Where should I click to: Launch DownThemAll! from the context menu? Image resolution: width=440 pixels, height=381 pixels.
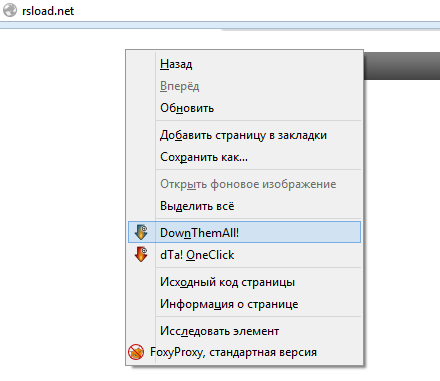pos(244,232)
